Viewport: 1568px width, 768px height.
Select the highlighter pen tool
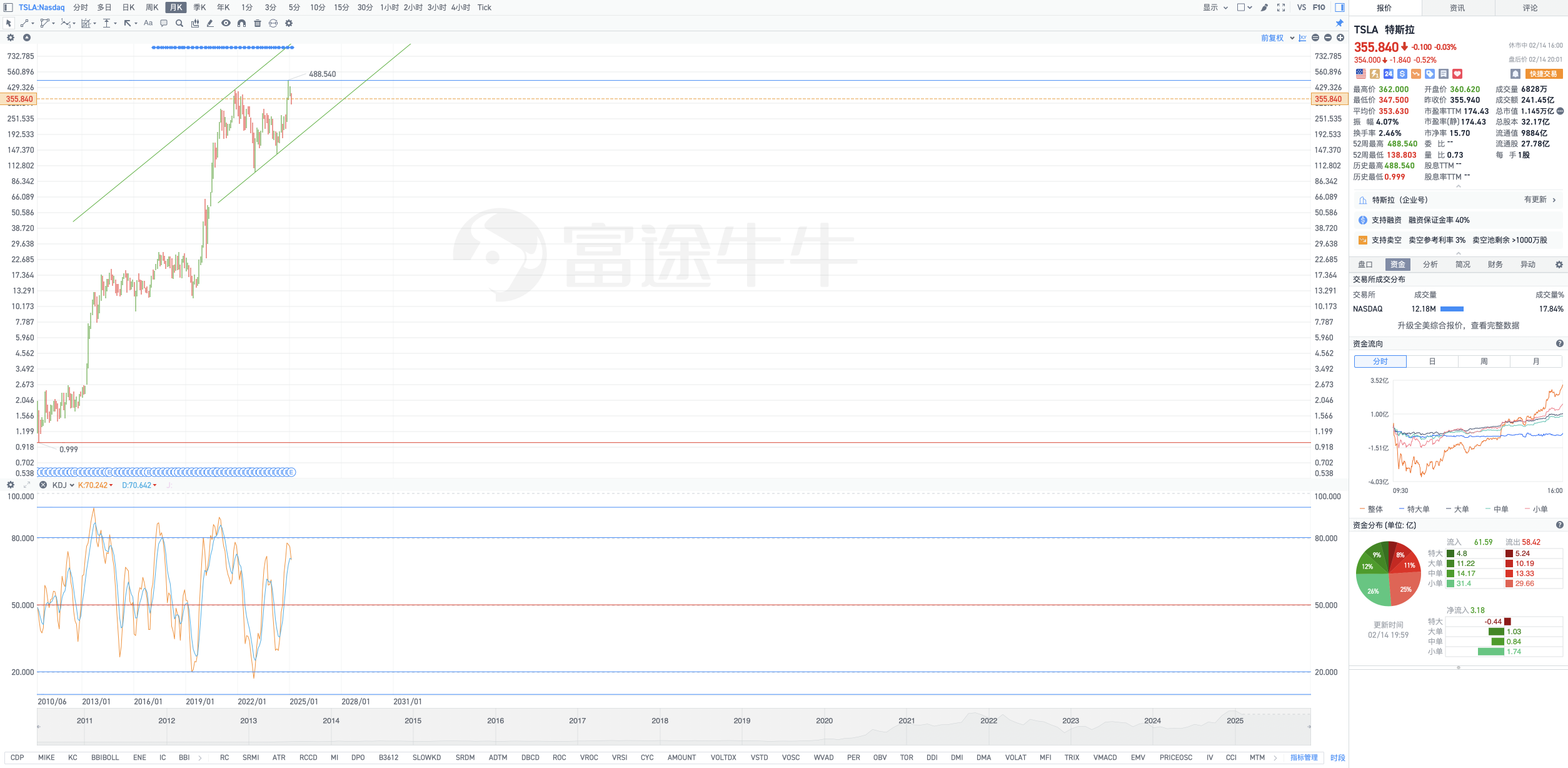click(x=210, y=23)
